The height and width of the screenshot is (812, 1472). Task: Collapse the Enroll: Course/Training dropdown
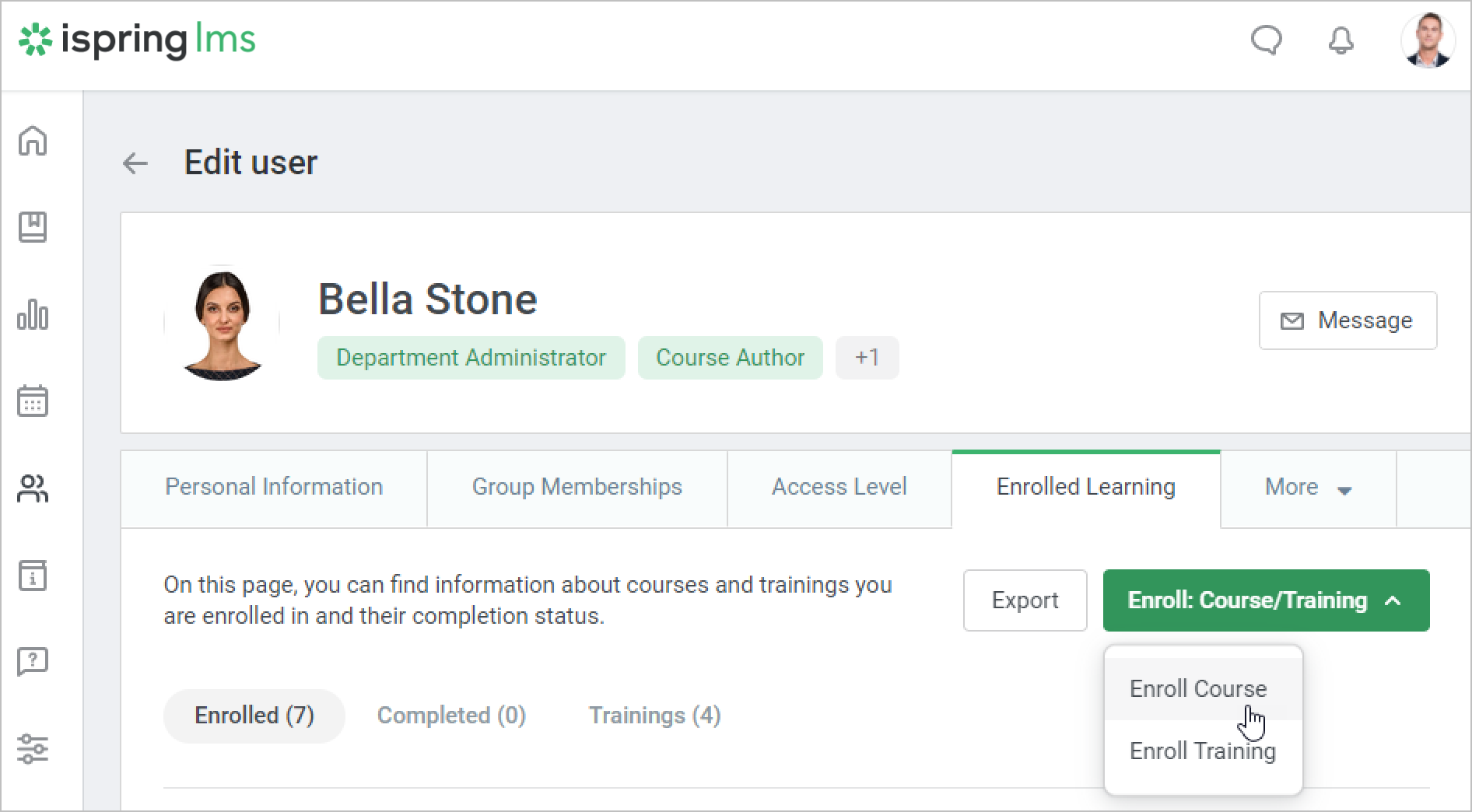tap(1266, 600)
